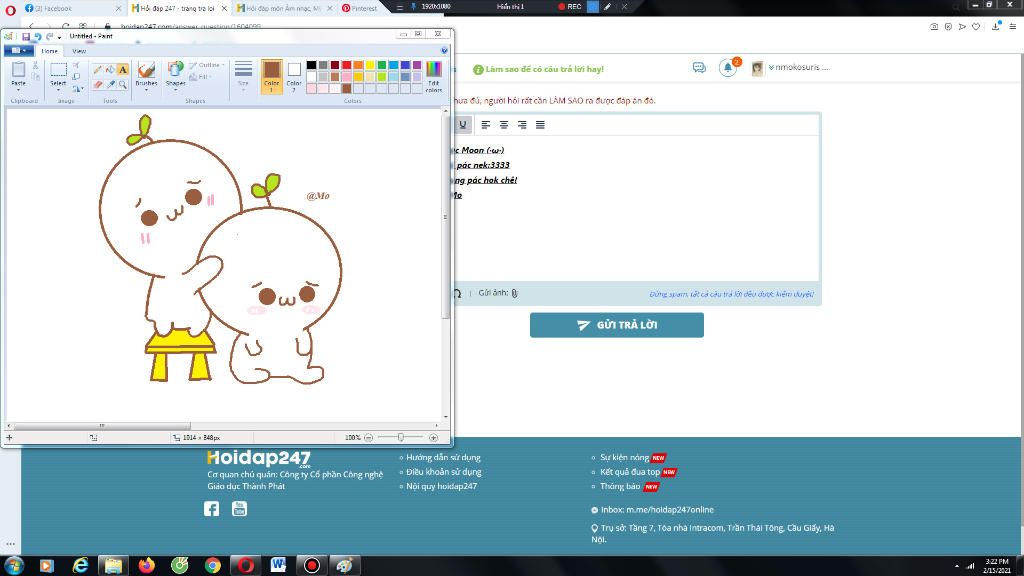Click the Cut scissors icon

point(35,66)
